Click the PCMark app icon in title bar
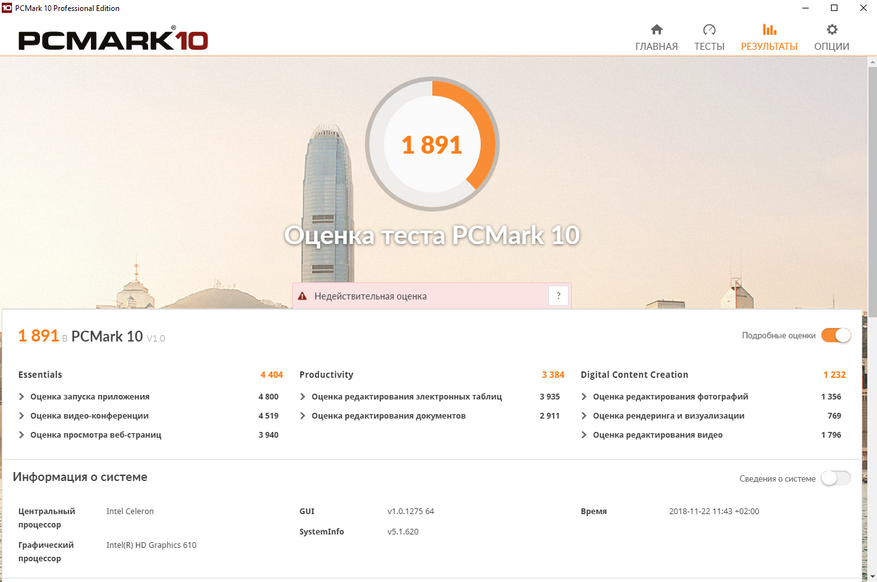The width and height of the screenshot is (877, 582). point(8,8)
